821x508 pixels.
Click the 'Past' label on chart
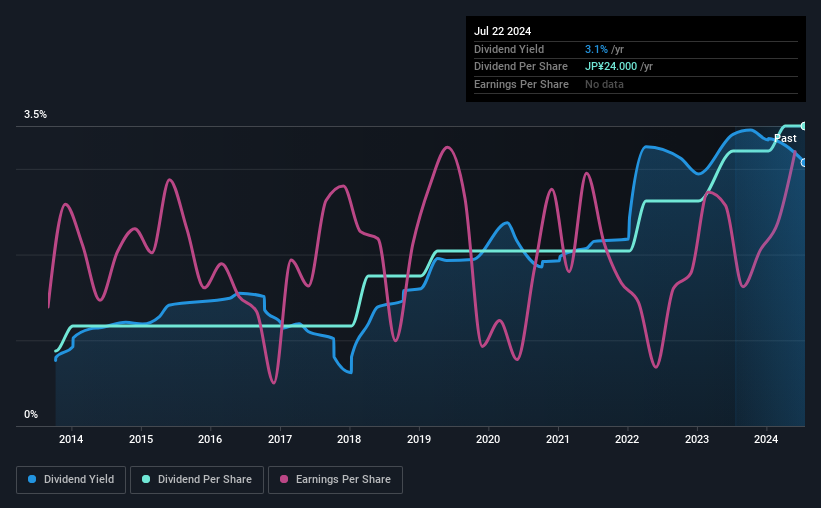[785, 138]
